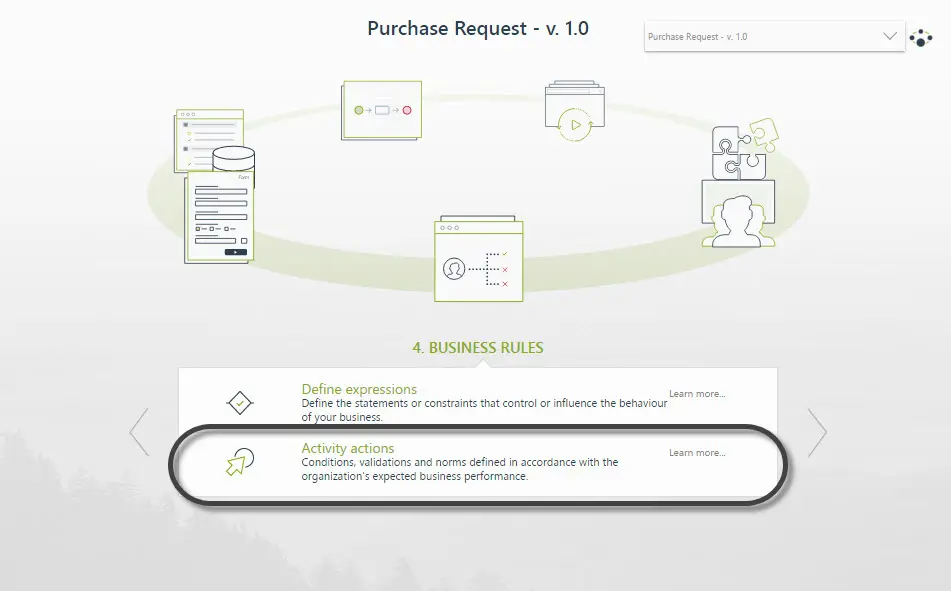Screen dimensions: 951x591
Task: Click the 4. BUSINESS RULES heading
Action: 478,348
